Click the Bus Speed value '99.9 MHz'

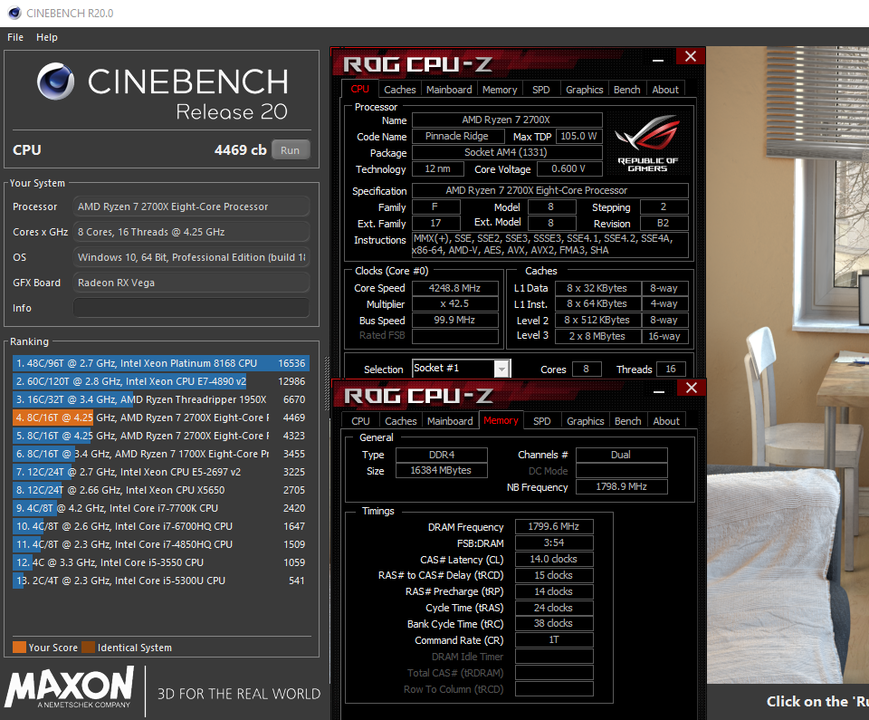coord(455,320)
